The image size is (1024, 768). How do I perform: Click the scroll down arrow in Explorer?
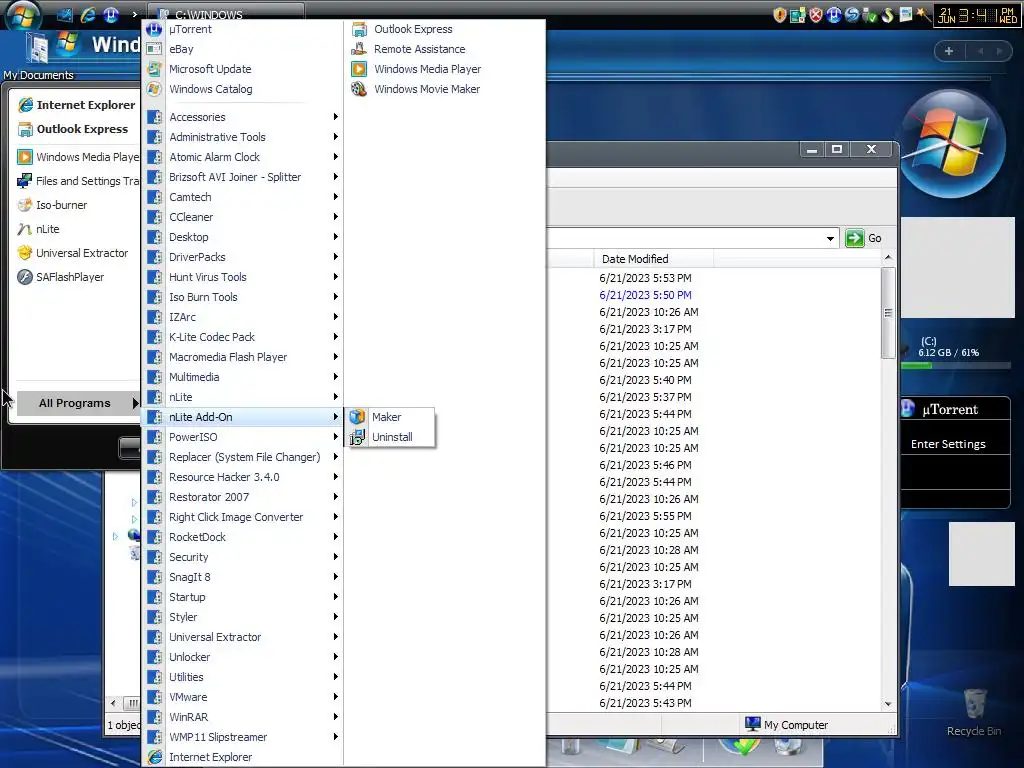point(888,704)
